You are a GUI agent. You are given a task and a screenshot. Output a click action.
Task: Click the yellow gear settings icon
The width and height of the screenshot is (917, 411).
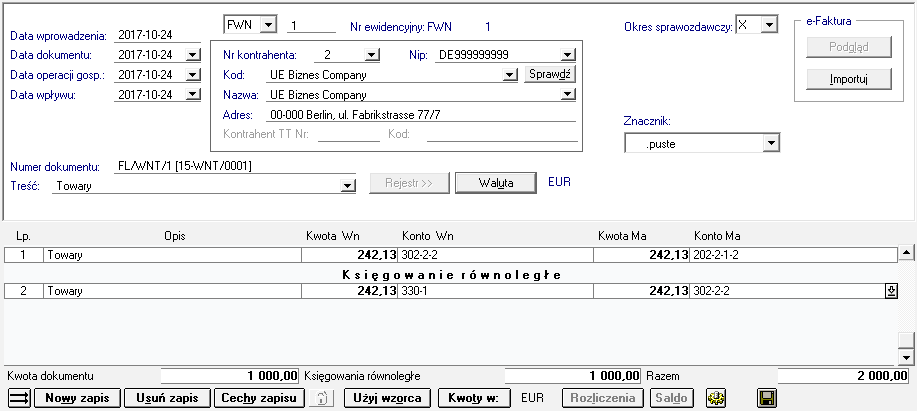[715, 398]
